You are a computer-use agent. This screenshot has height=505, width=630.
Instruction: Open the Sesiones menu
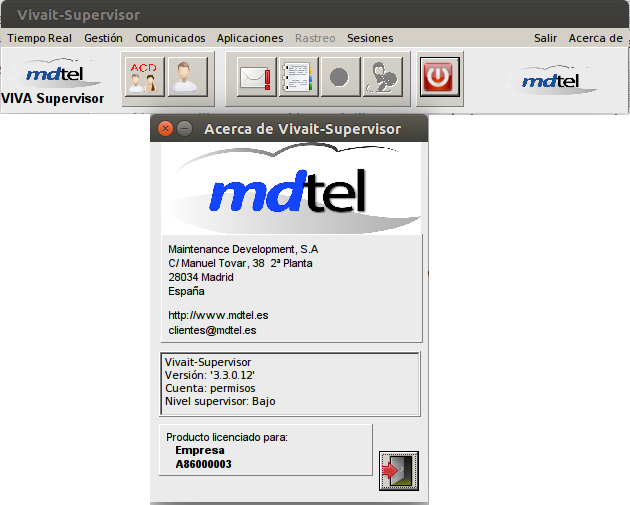pos(370,38)
